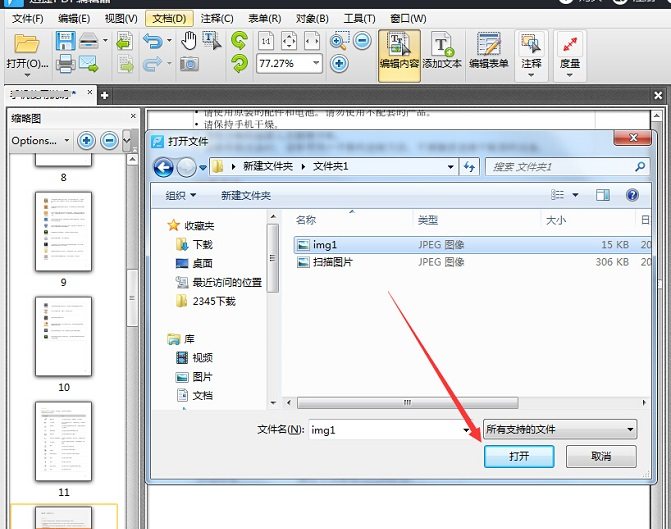Select 最近访问的位置 in navigation pane
Image resolution: width=671 pixels, height=529 pixels.
coord(219,282)
